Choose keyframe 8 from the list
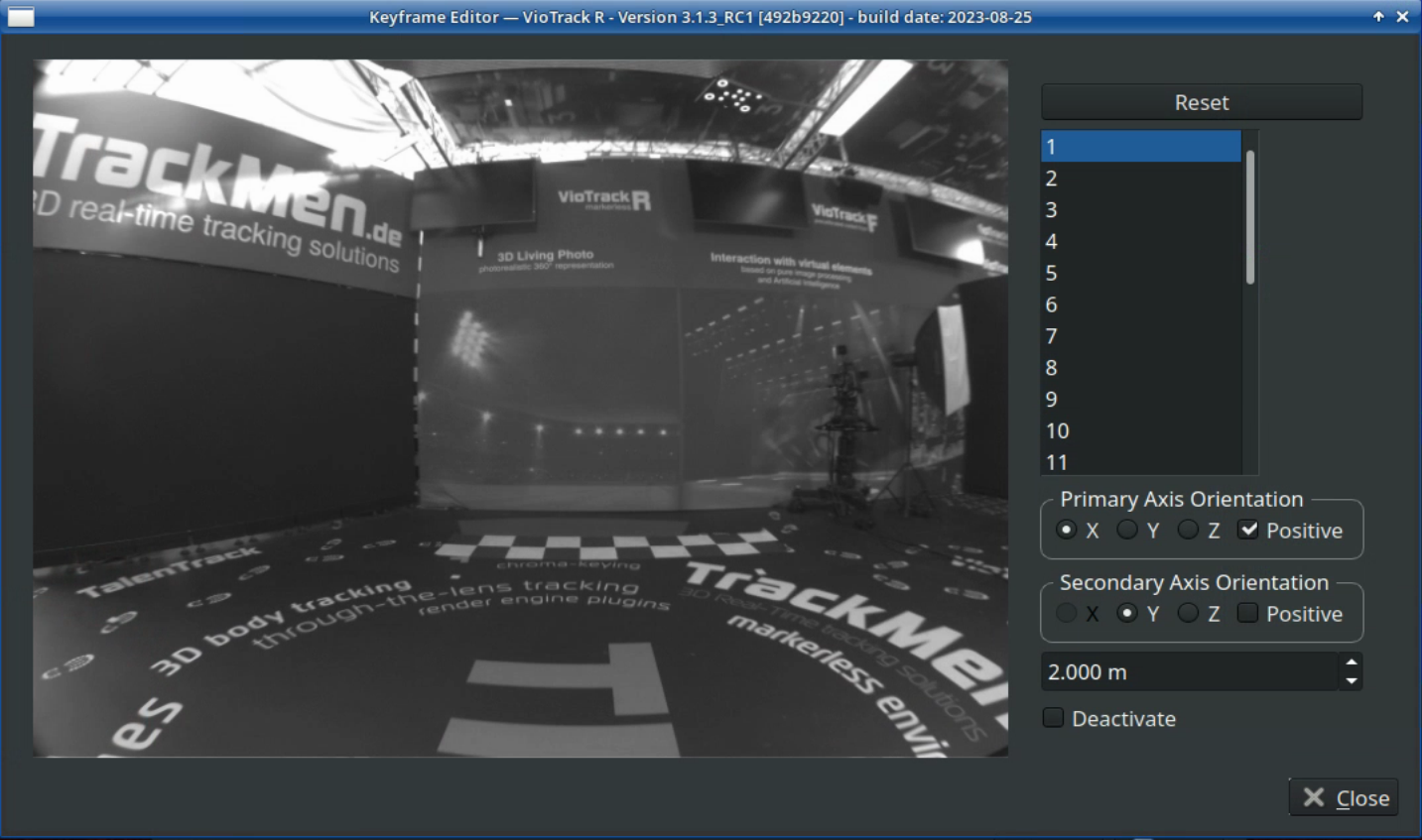The width and height of the screenshot is (1422, 840). click(1140, 368)
